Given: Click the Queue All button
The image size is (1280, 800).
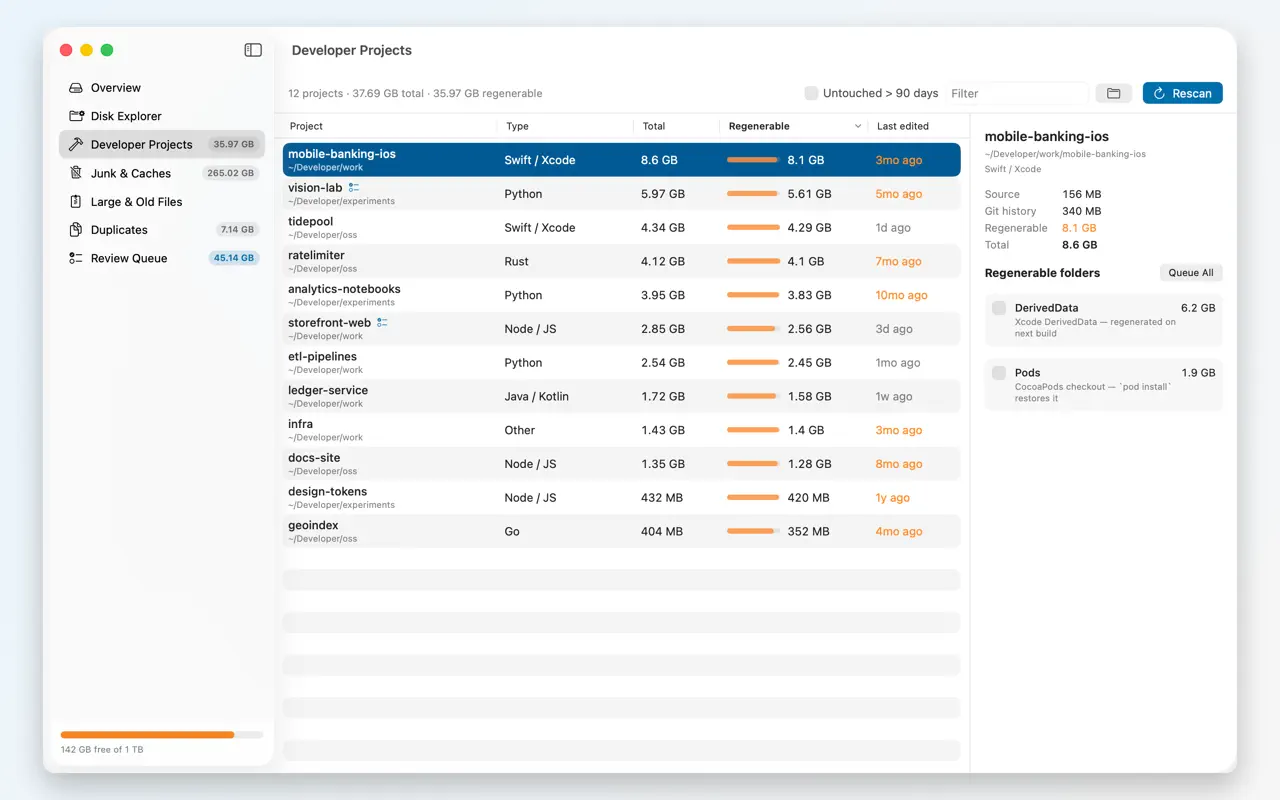Looking at the screenshot, I should click(x=1191, y=273).
